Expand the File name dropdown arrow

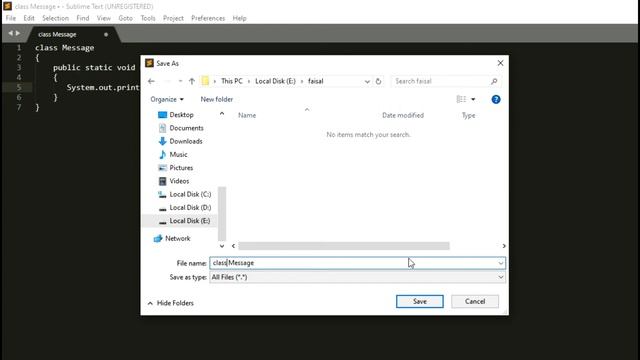[501, 263]
